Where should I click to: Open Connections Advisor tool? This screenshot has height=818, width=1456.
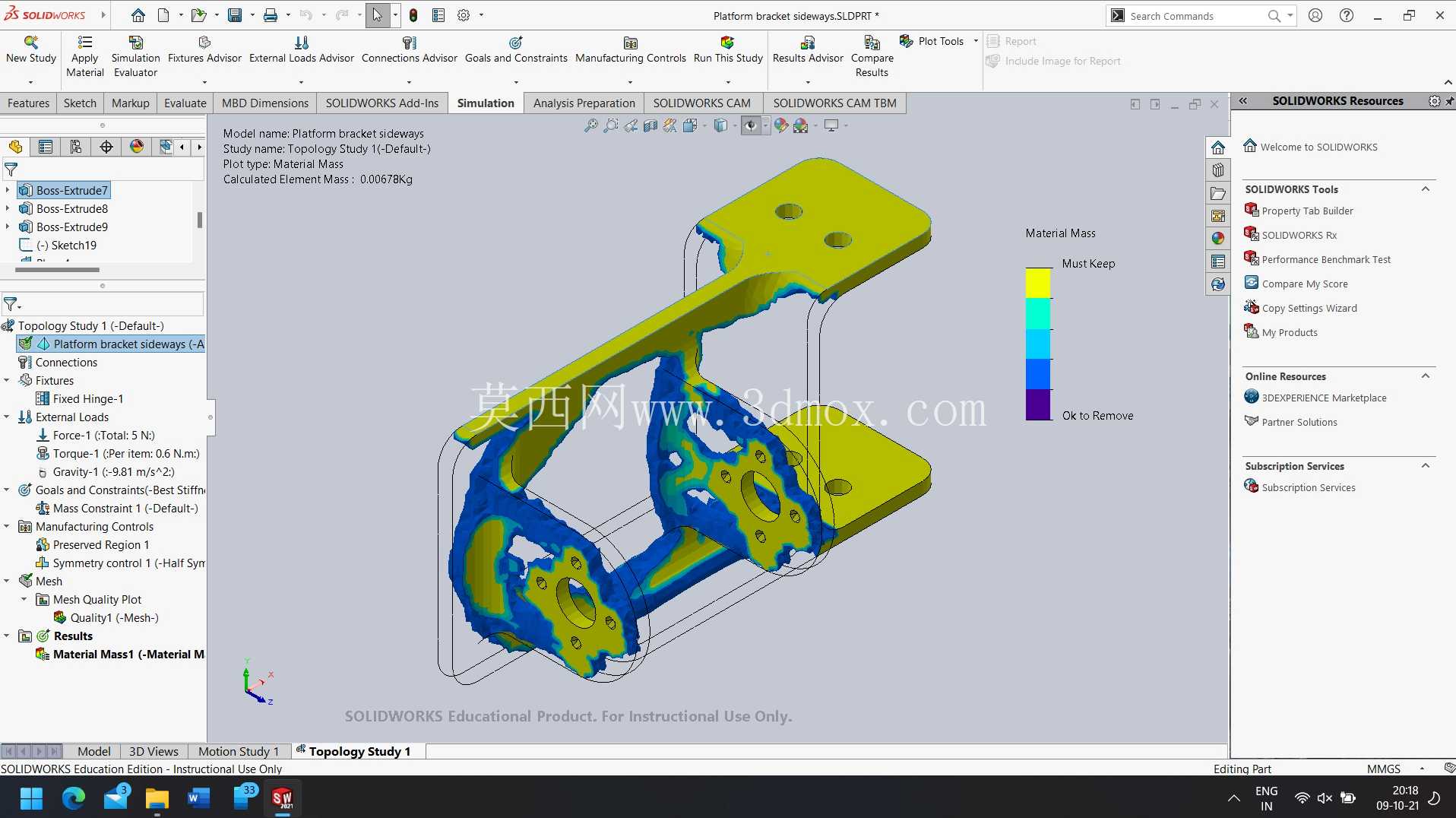410,49
